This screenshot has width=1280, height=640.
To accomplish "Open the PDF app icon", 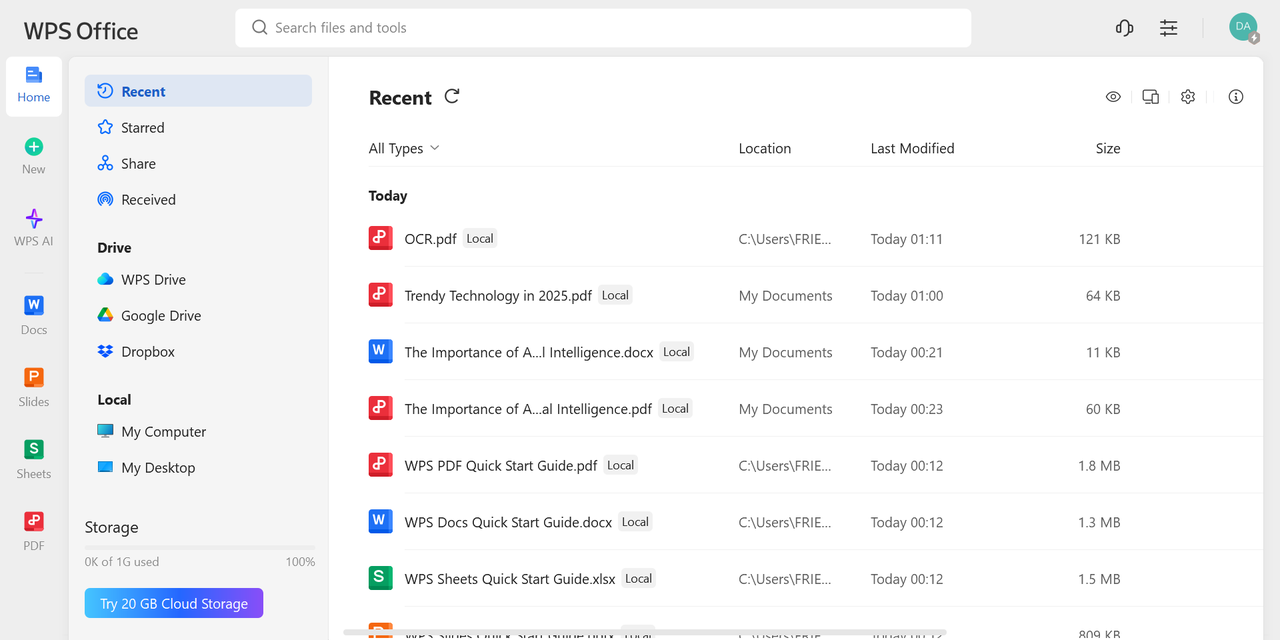I will click(x=34, y=521).
